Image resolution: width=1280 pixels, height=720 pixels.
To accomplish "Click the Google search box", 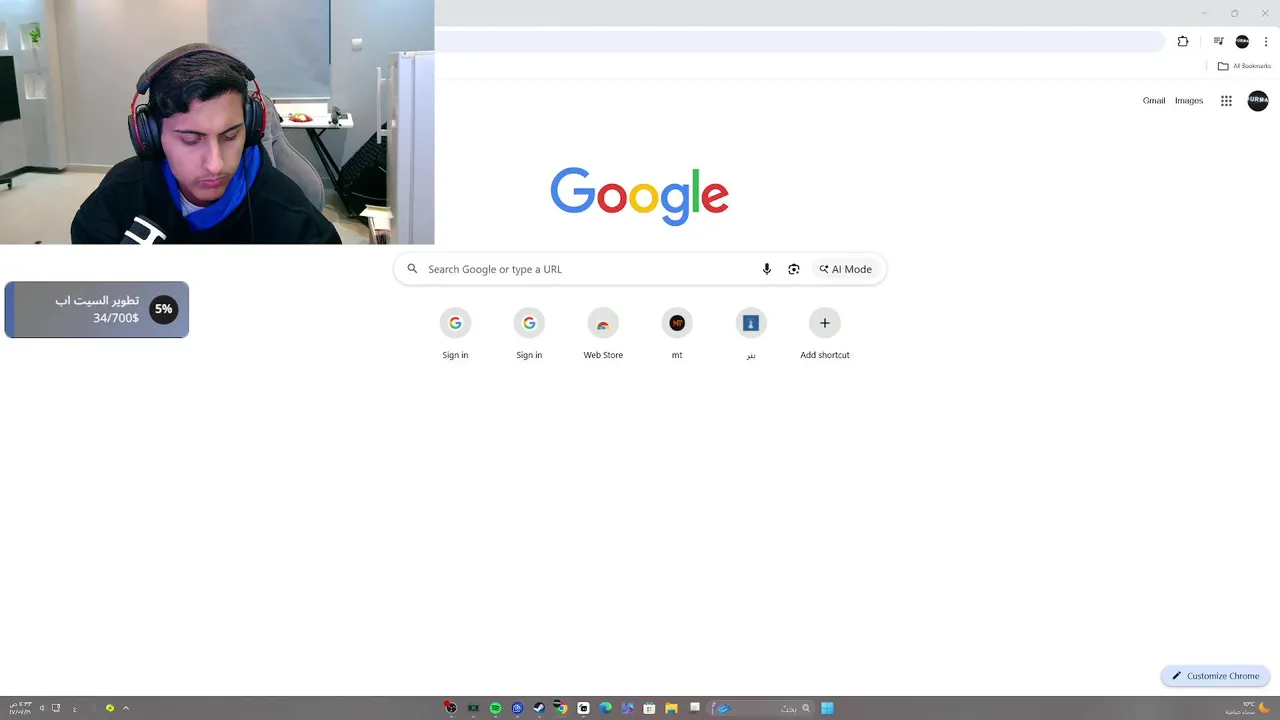I will [x=640, y=269].
